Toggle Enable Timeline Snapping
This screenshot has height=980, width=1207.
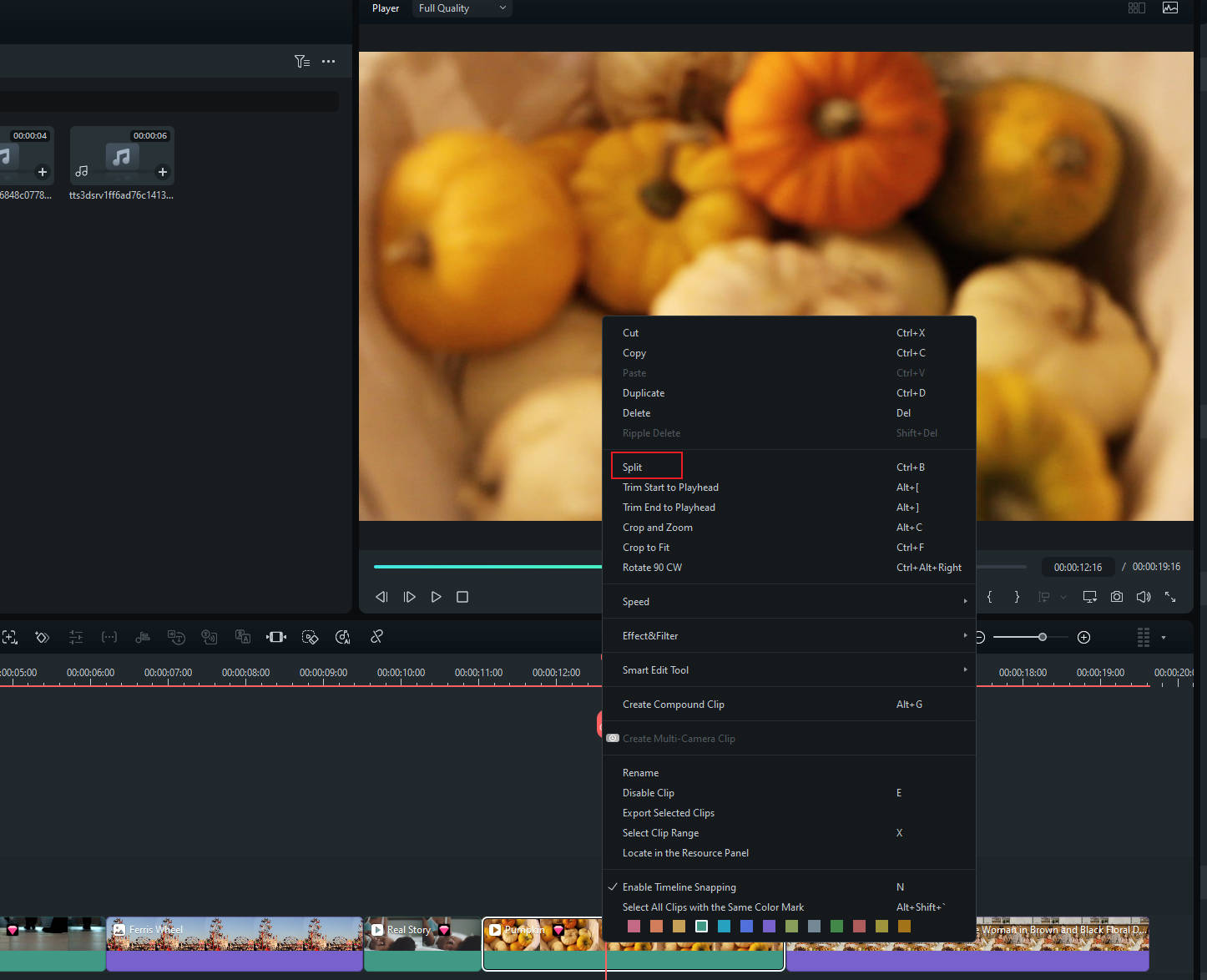(789, 887)
